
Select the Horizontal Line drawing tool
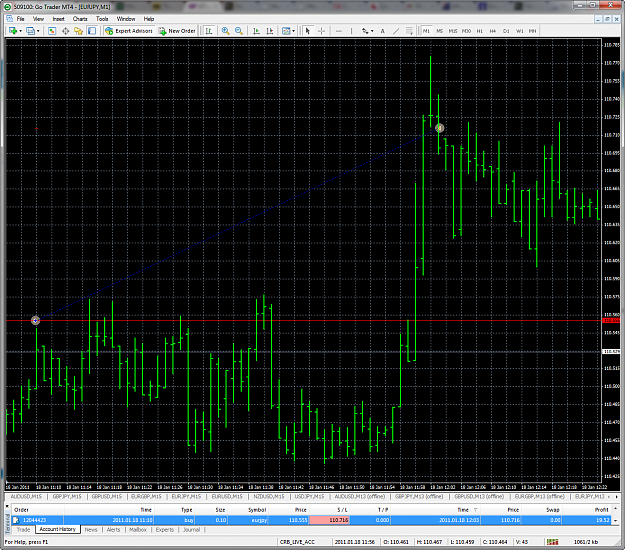(339, 31)
